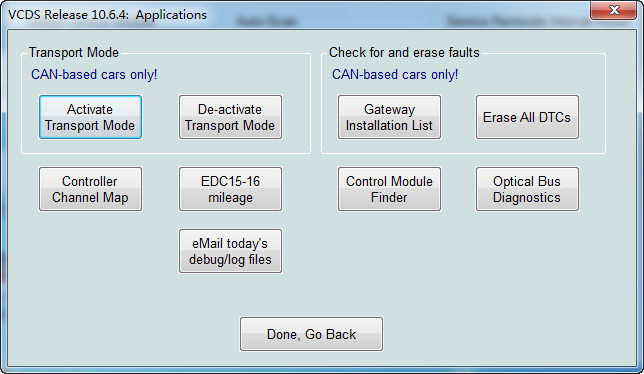Screen dimensions: 644x374
Task: Click eMail today's debug/log files
Action: 230,251
